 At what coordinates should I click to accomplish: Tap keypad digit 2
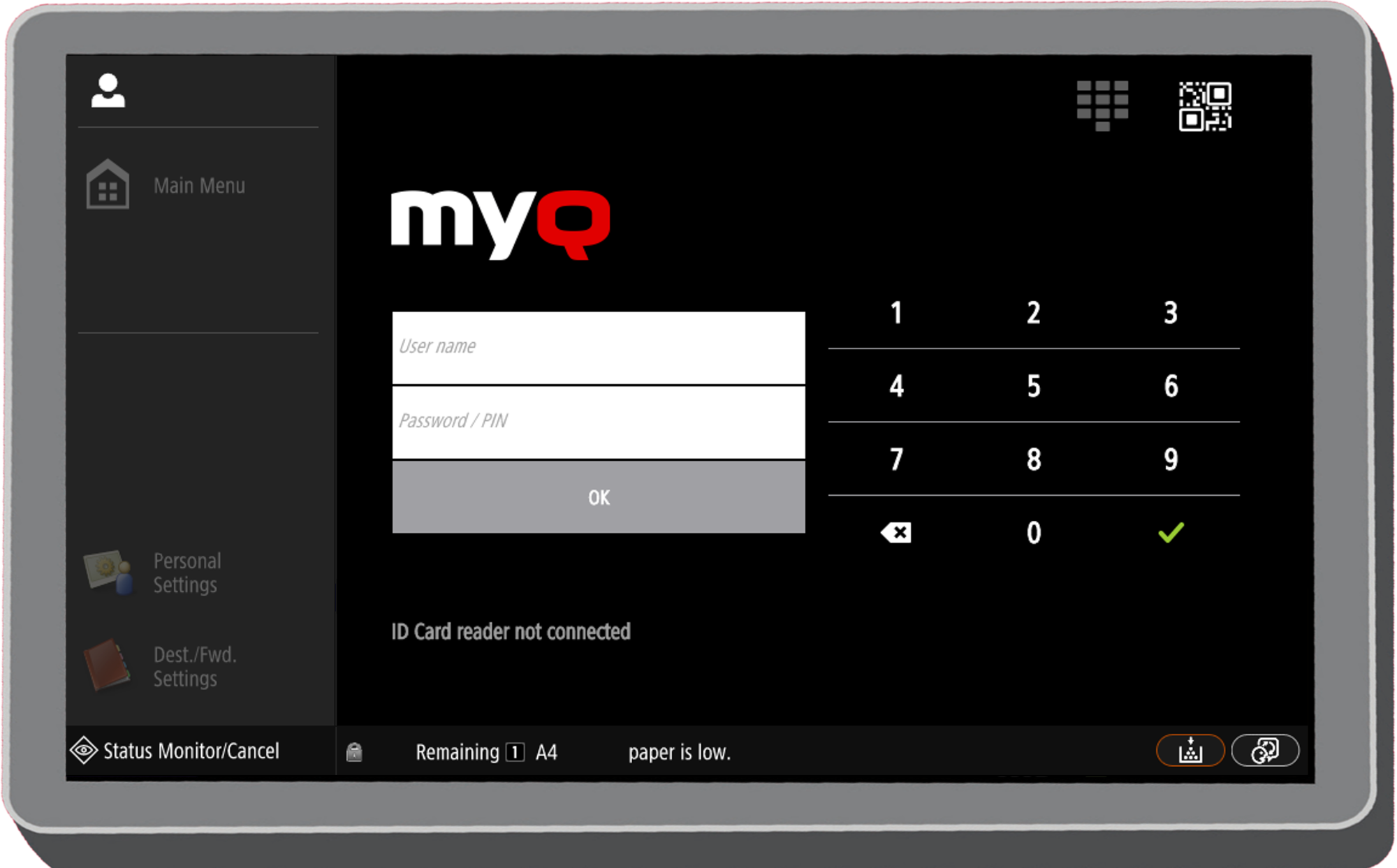(1034, 312)
